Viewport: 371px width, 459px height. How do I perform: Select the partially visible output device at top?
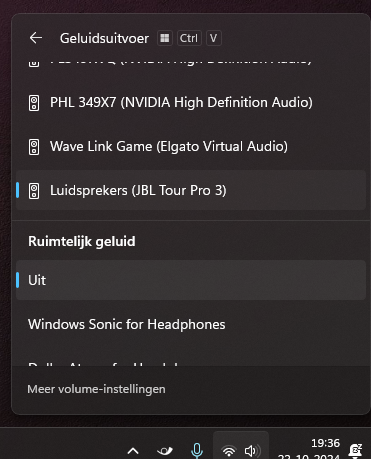191,63
